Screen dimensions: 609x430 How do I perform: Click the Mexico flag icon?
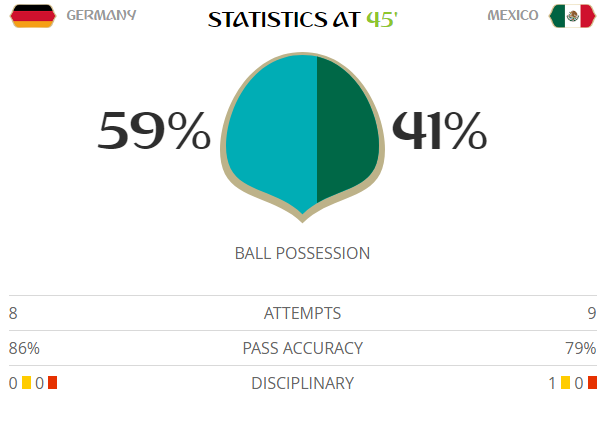(x=572, y=17)
